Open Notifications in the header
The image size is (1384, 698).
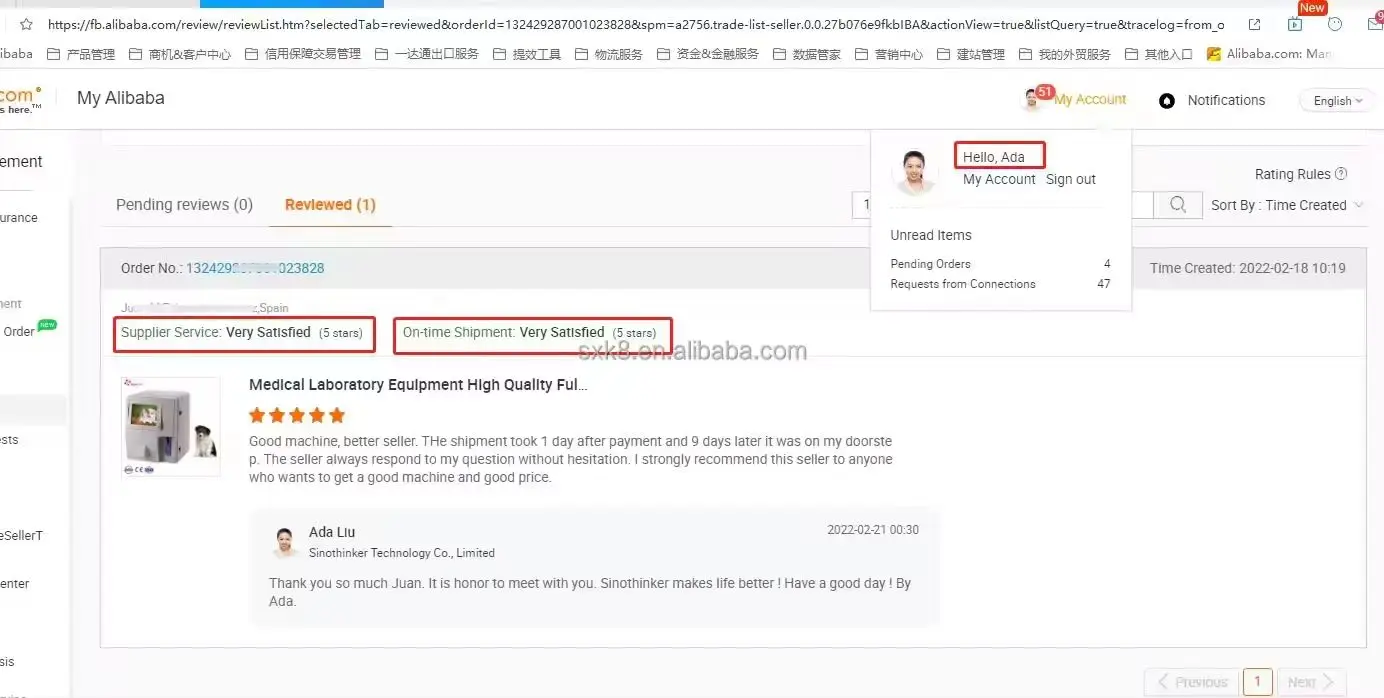click(x=1226, y=100)
